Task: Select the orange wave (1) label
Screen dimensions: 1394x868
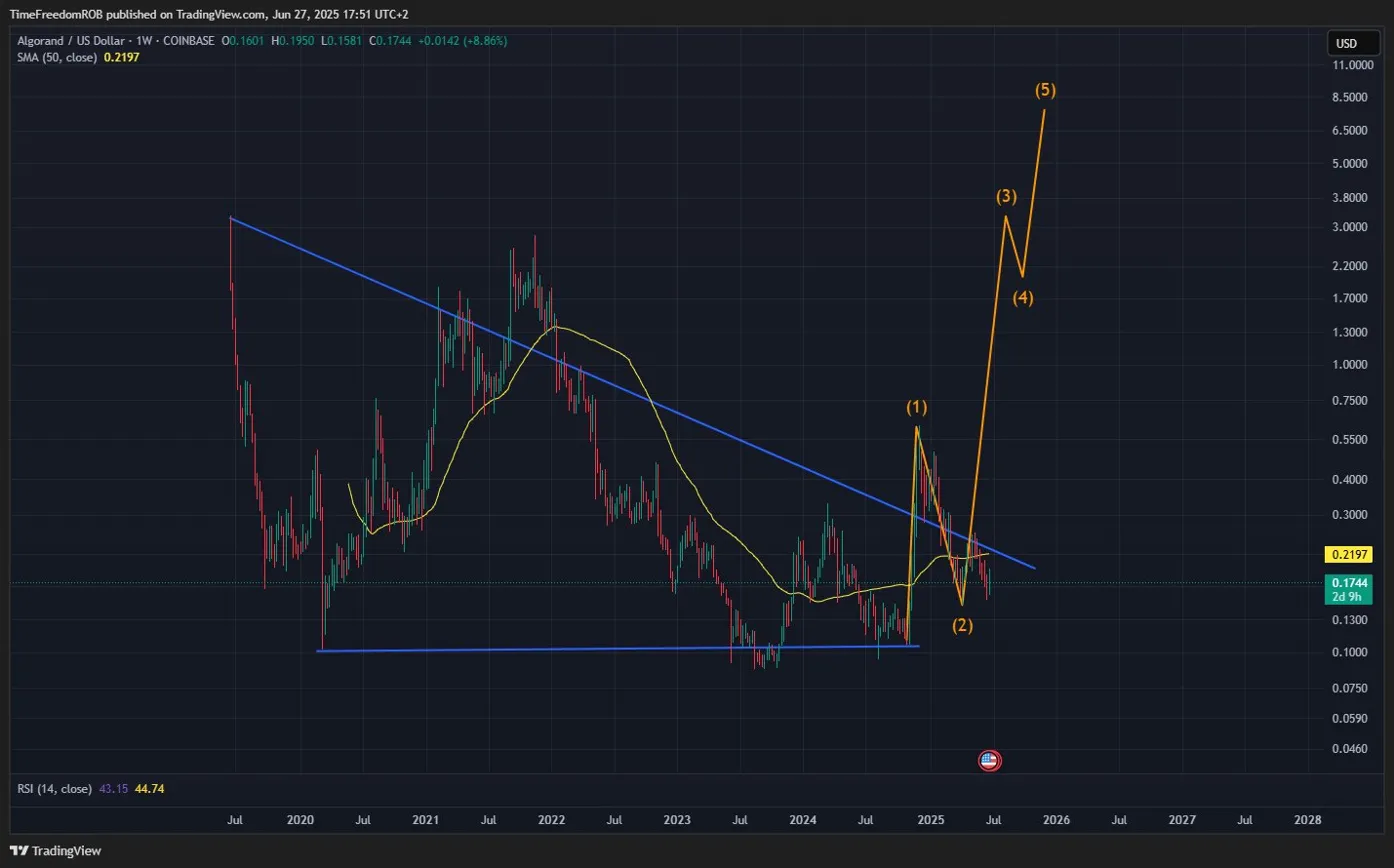Action: [x=917, y=407]
